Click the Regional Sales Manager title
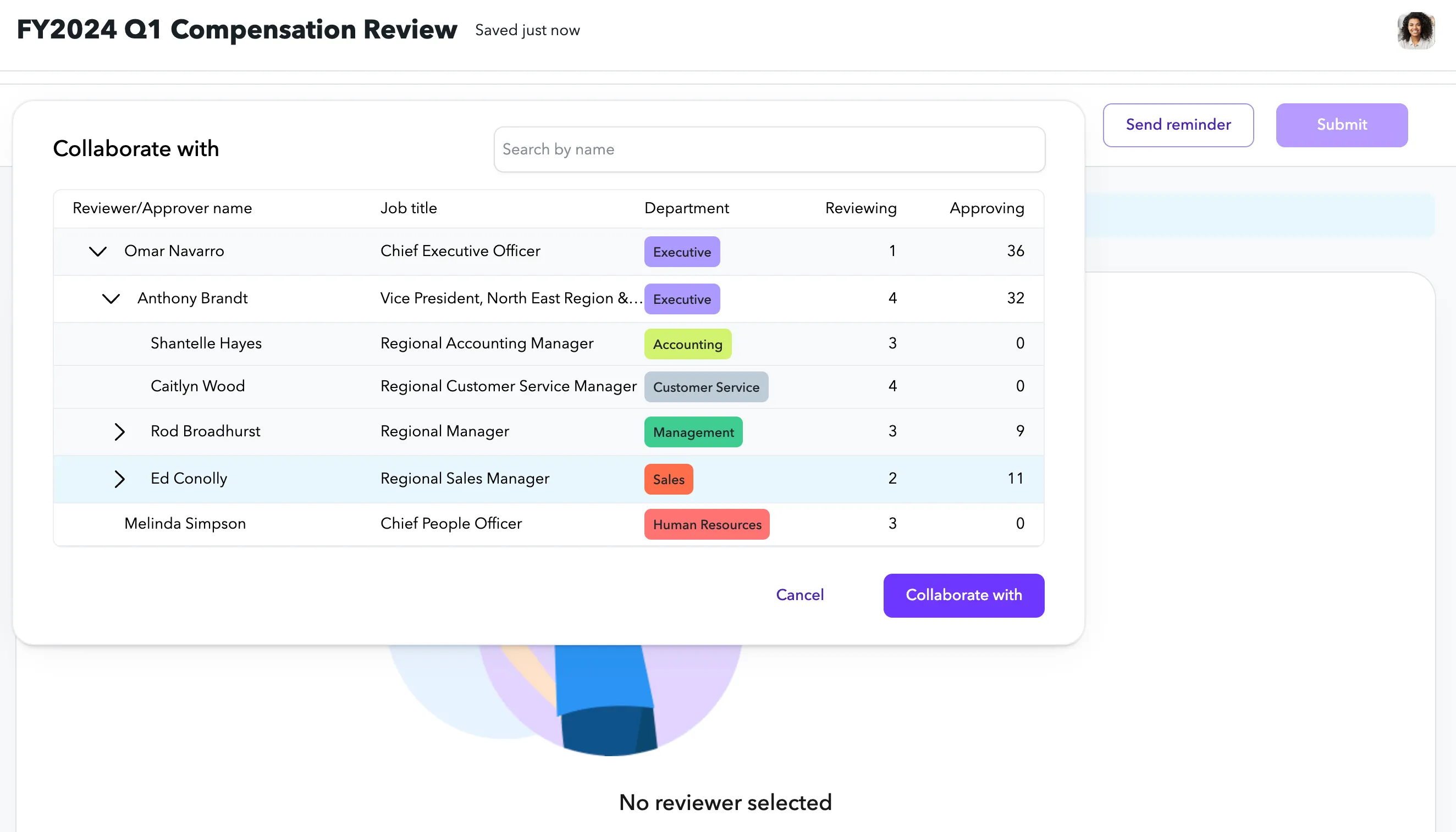Viewport: 1456px width, 832px height. (x=464, y=479)
